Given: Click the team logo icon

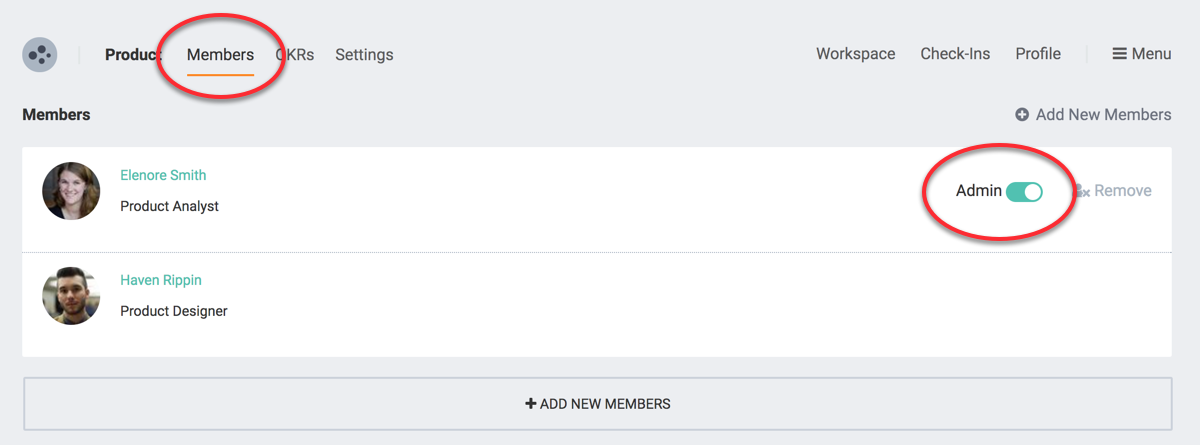Looking at the screenshot, I should tap(40, 54).
